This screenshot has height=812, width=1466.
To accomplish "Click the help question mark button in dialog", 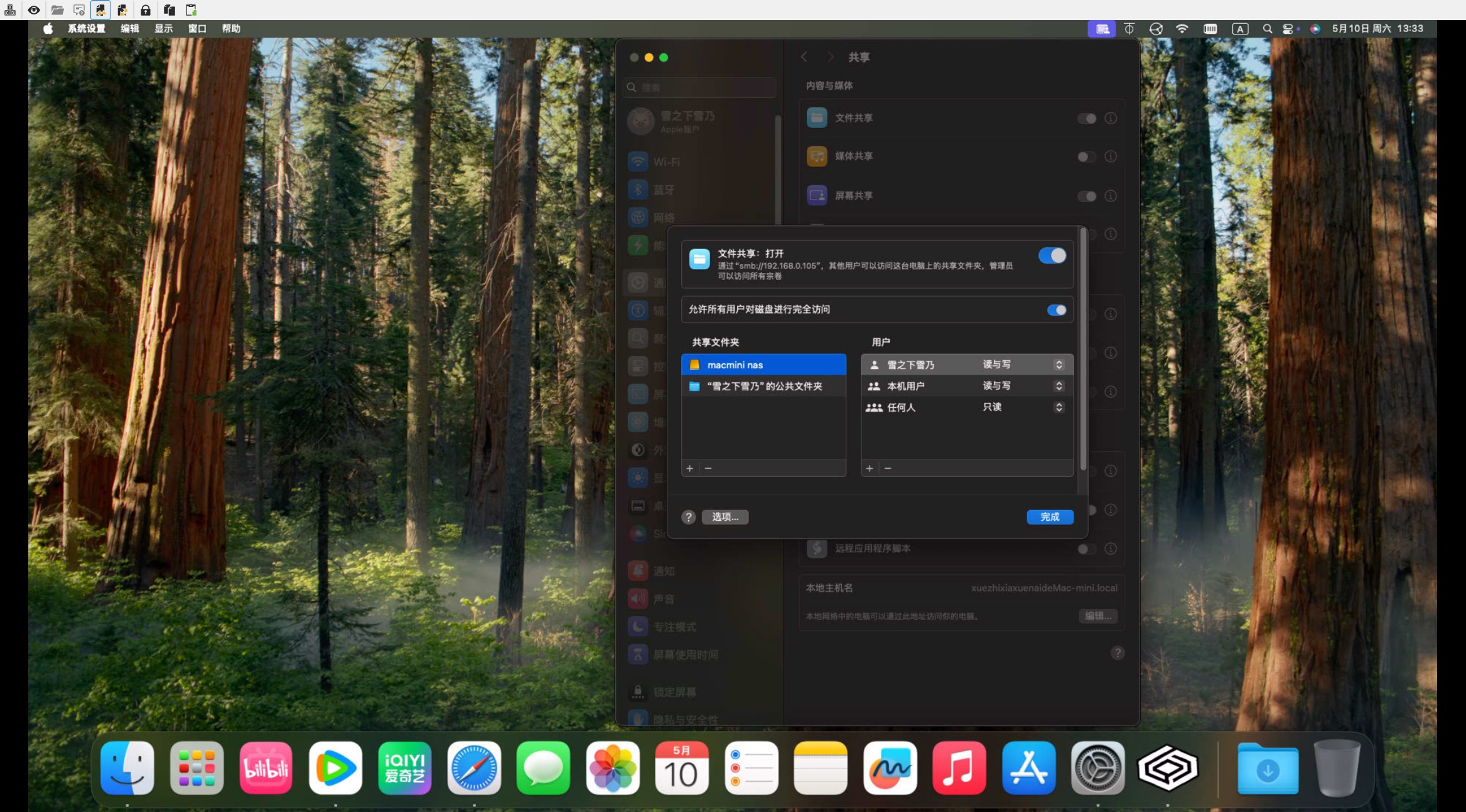I will click(689, 517).
